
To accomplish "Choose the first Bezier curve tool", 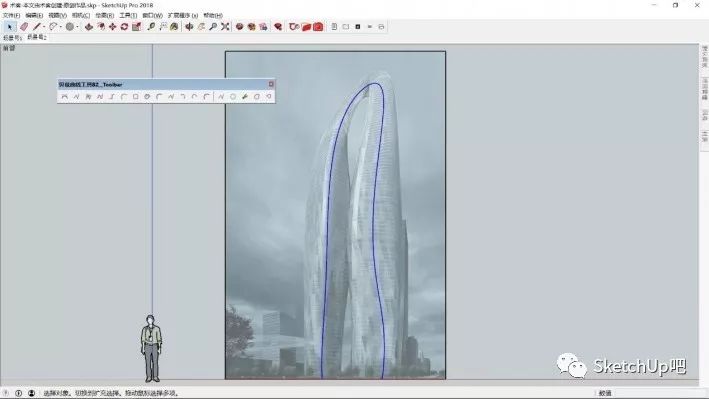I will [65, 97].
